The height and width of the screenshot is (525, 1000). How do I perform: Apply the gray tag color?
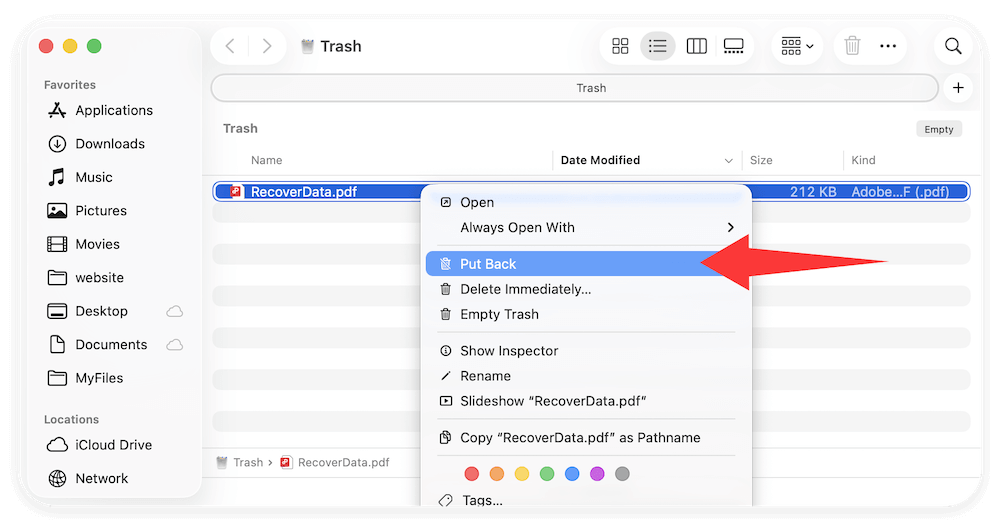(x=622, y=474)
